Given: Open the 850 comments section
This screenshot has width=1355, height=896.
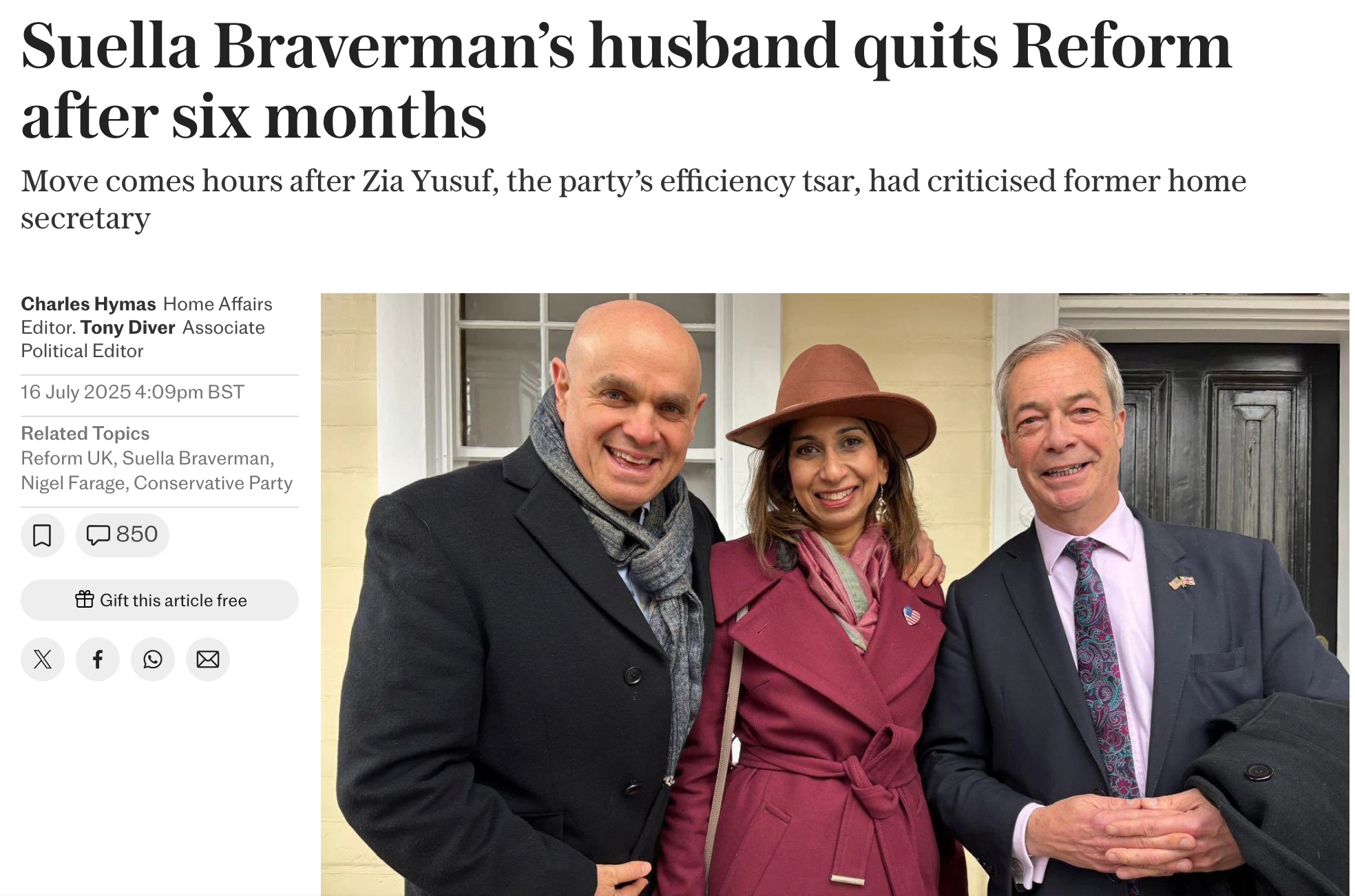Looking at the screenshot, I should (x=122, y=535).
